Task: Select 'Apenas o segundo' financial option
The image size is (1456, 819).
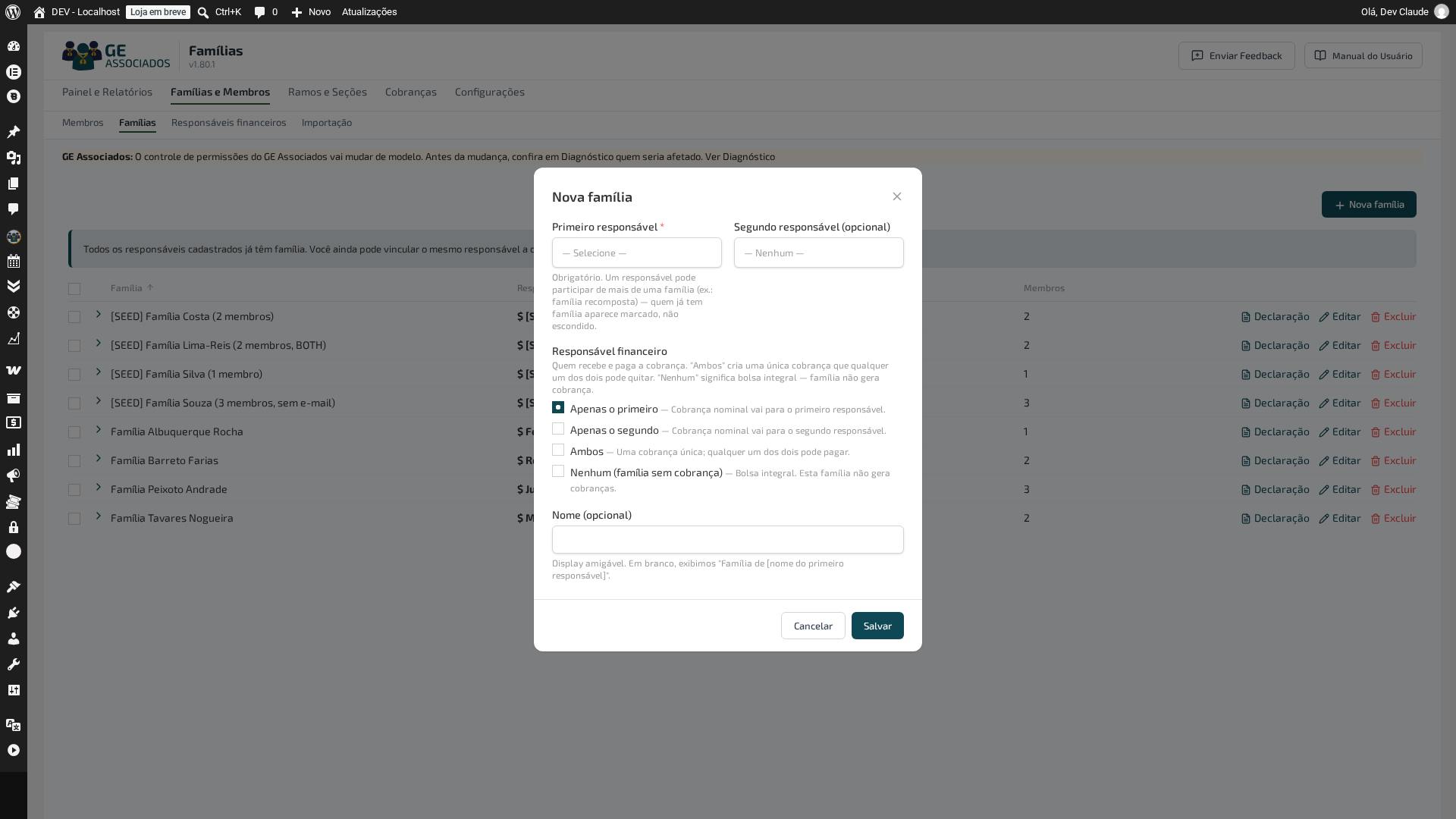Action: coord(558,428)
